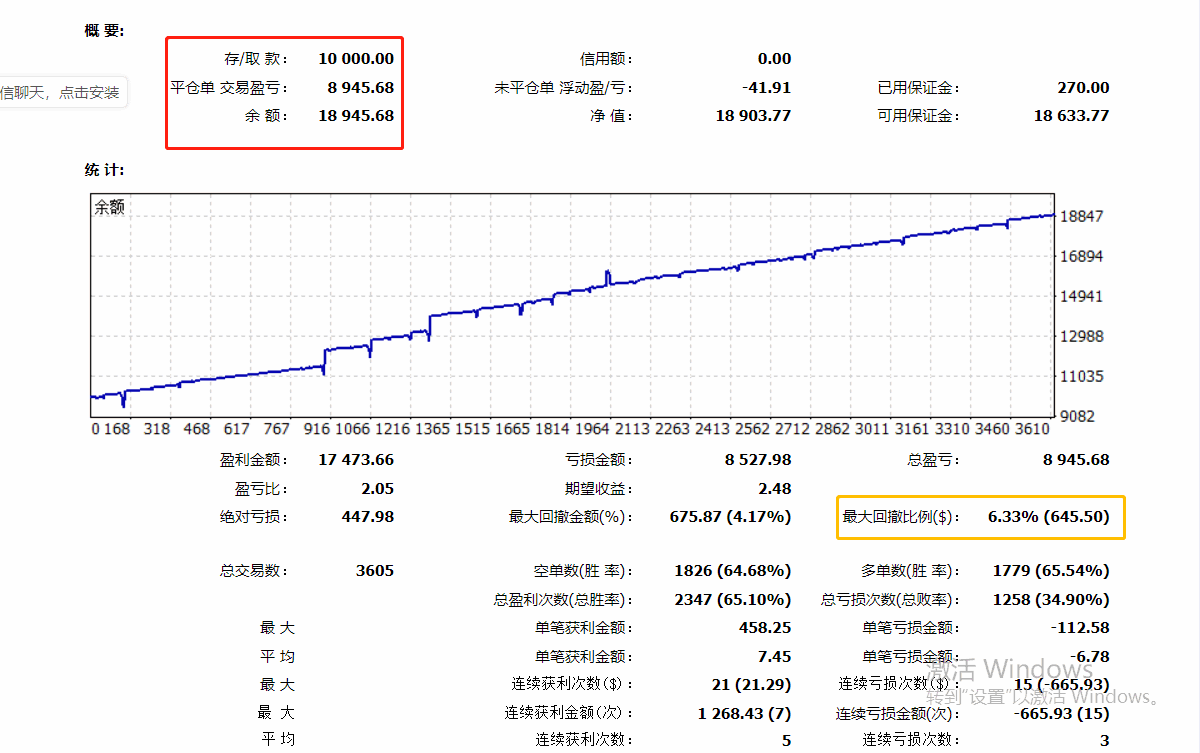The image size is (1200, 753).
Task: Click the 绝对亏损 label
Action: click(x=254, y=517)
